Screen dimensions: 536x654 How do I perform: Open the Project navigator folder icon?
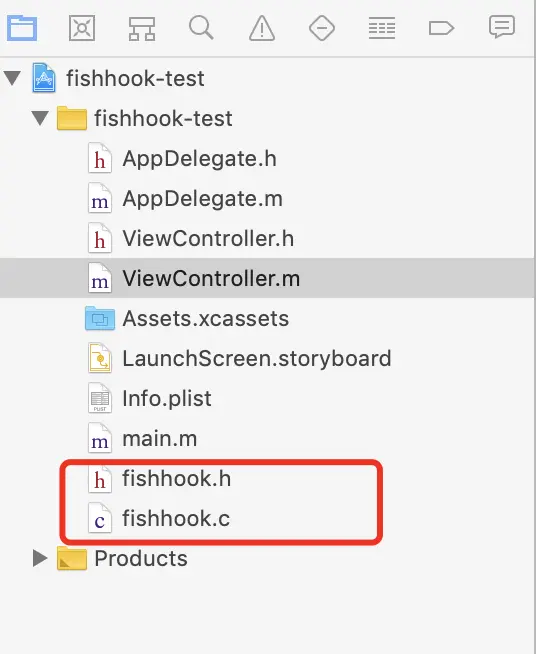[22, 28]
